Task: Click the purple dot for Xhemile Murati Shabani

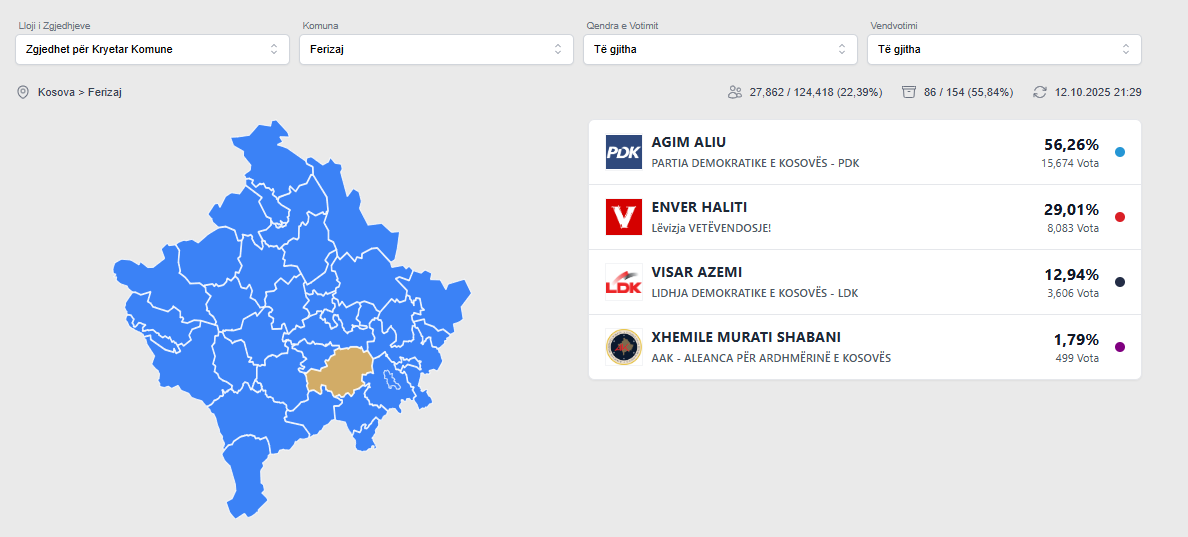Action: pyautogui.click(x=1120, y=347)
